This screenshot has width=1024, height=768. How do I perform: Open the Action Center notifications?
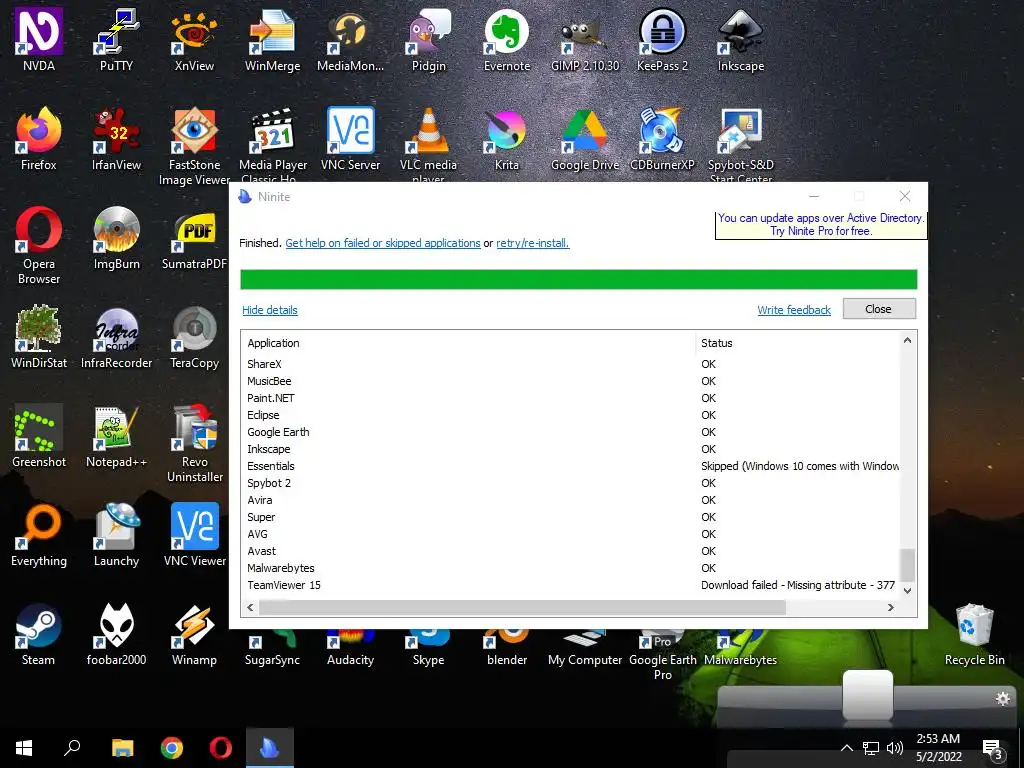[992, 749]
